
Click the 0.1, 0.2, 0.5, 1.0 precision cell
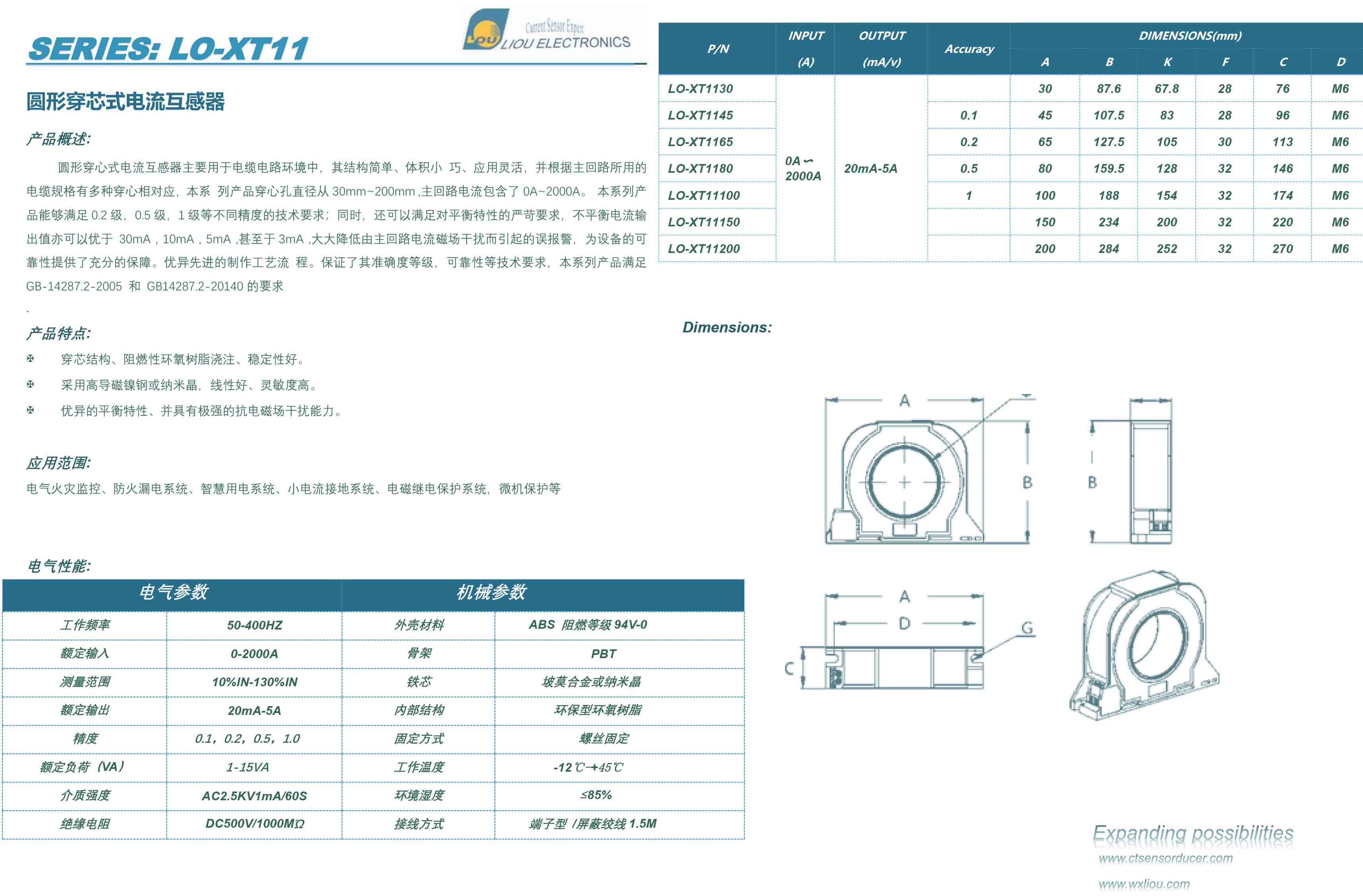pyautogui.click(x=254, y=739)
